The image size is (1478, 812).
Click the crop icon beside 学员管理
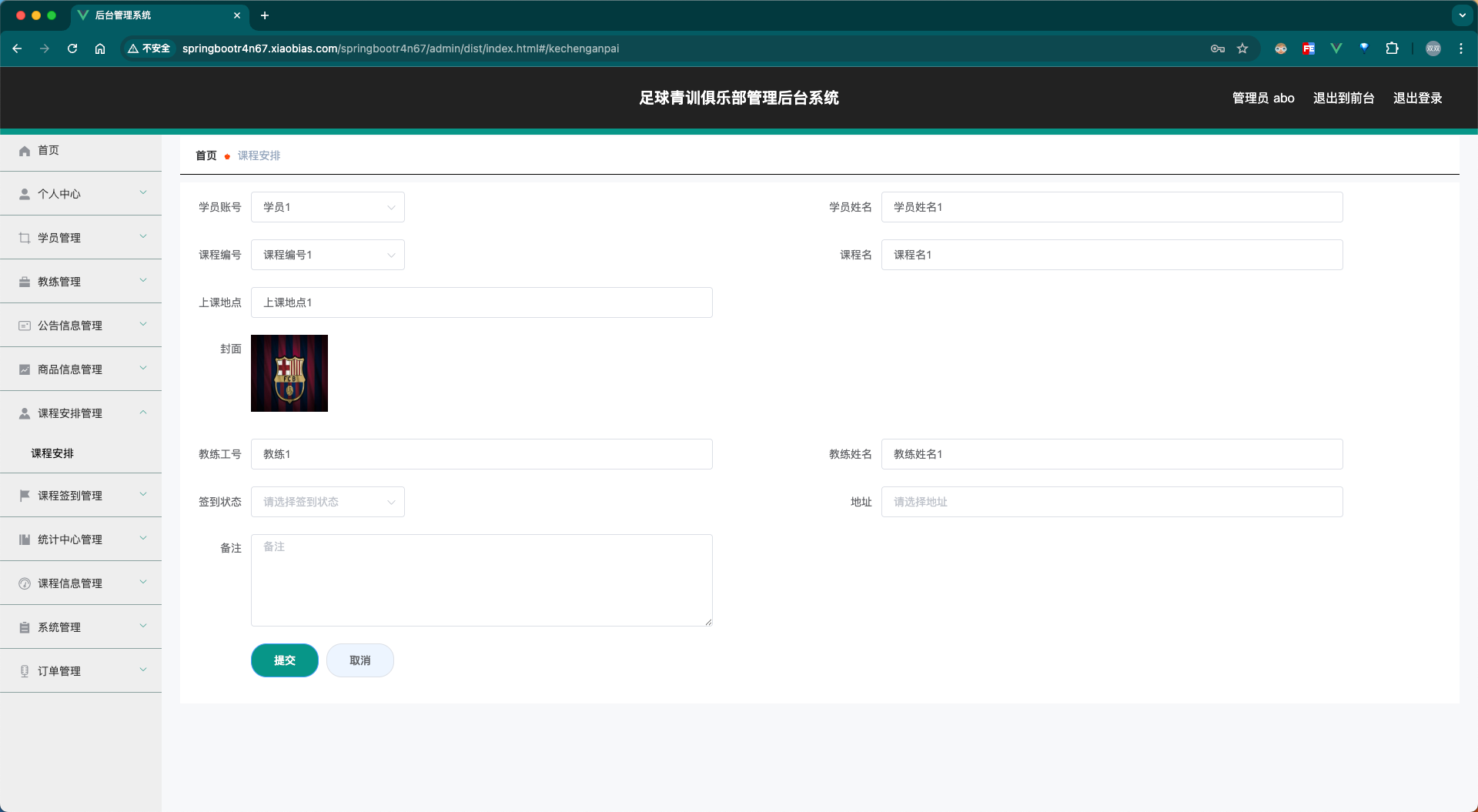25,238
